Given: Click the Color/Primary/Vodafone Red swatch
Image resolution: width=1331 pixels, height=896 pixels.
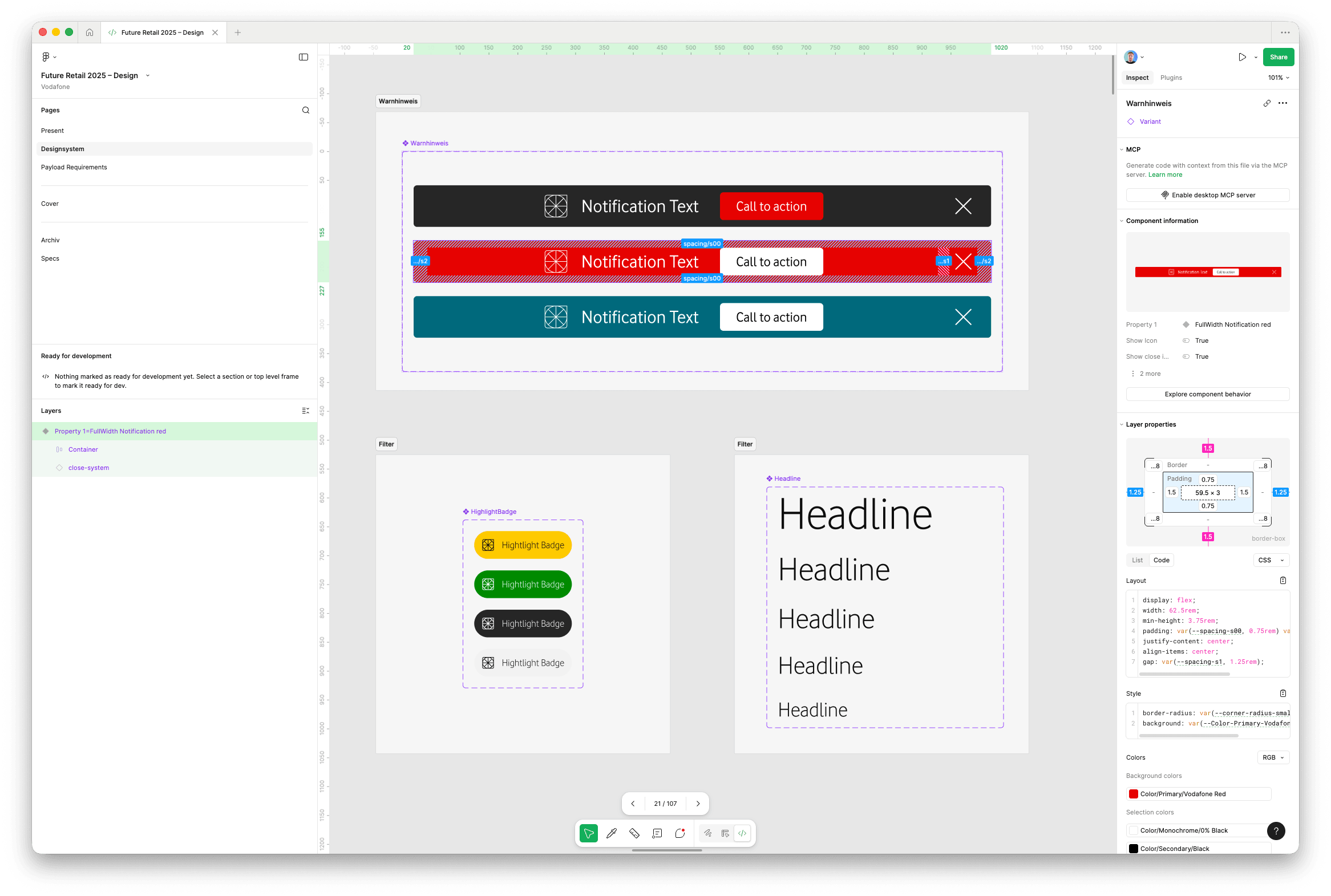Looking at the screenshot, I should click(1133, 794).
